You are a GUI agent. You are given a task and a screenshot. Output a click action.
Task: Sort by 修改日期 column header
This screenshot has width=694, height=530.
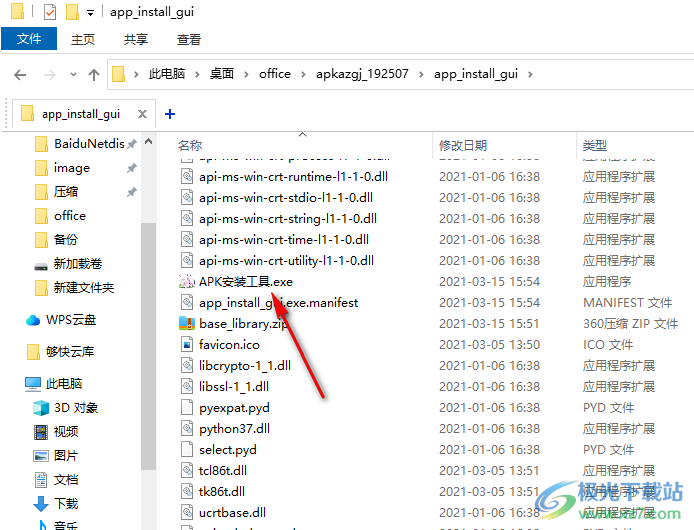pyautogui.click(x=463, y=145)
